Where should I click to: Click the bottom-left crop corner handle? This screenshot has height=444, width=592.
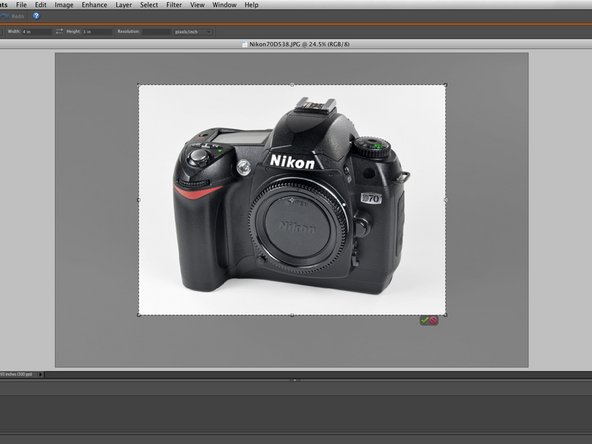tap(139, 314)
